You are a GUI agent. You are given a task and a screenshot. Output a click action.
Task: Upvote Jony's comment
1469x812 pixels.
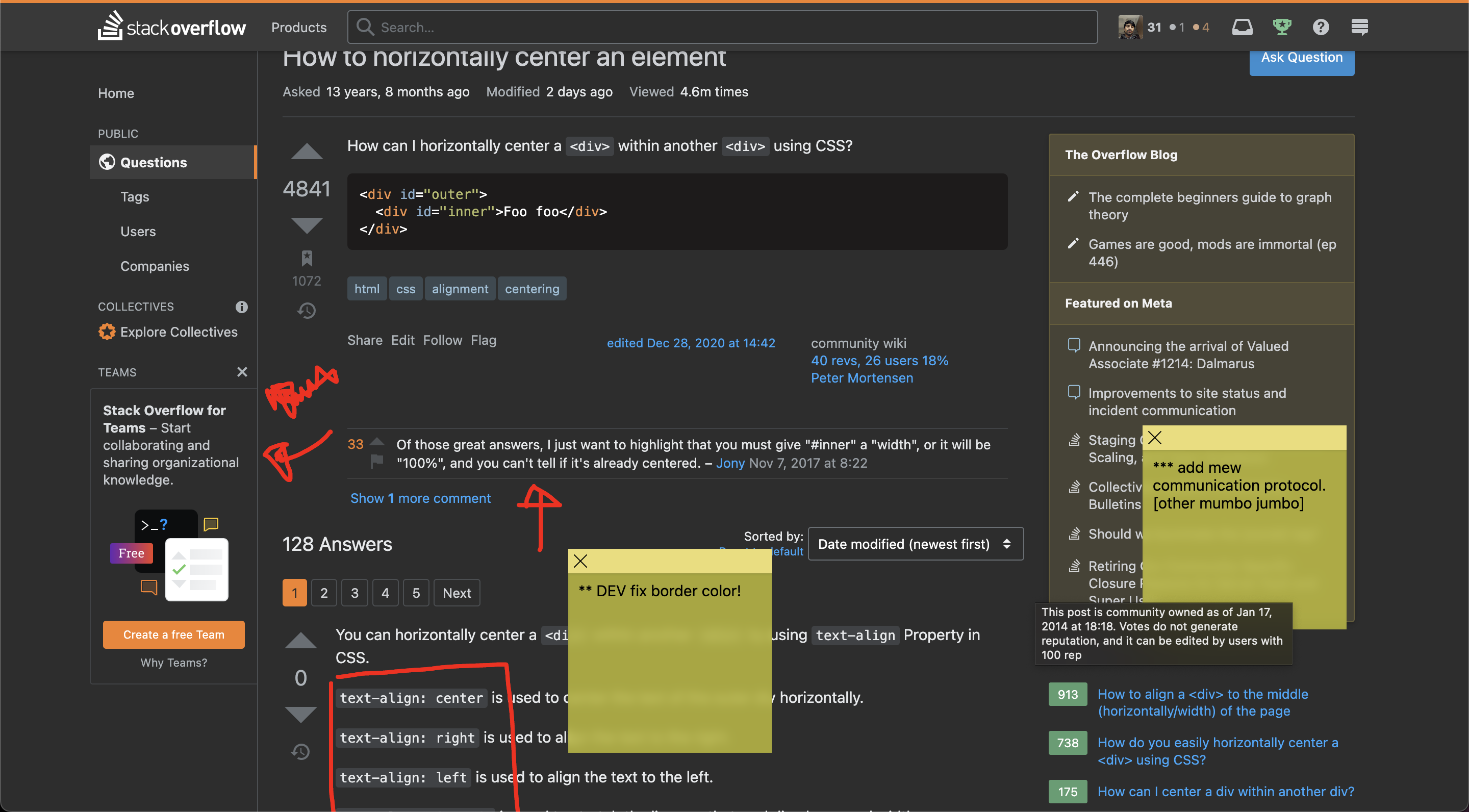tap(377, 442)
